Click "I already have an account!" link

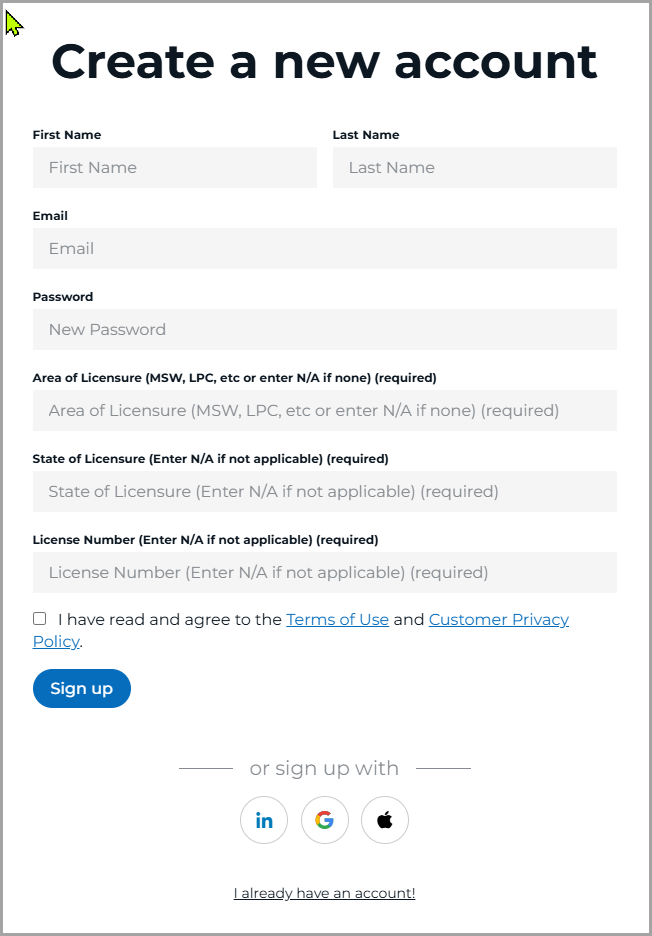(324, 893)
